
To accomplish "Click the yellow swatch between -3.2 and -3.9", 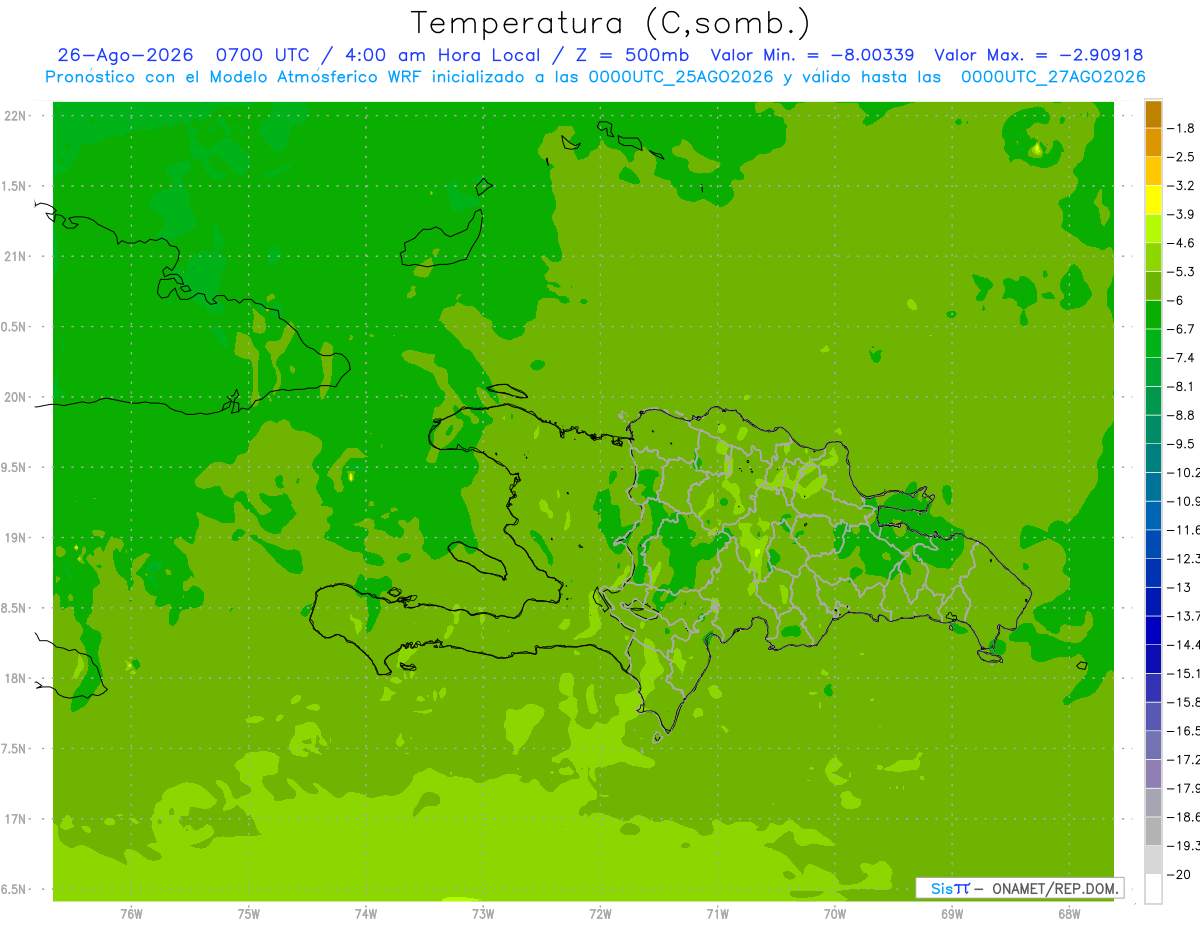I will point(1153,200).
